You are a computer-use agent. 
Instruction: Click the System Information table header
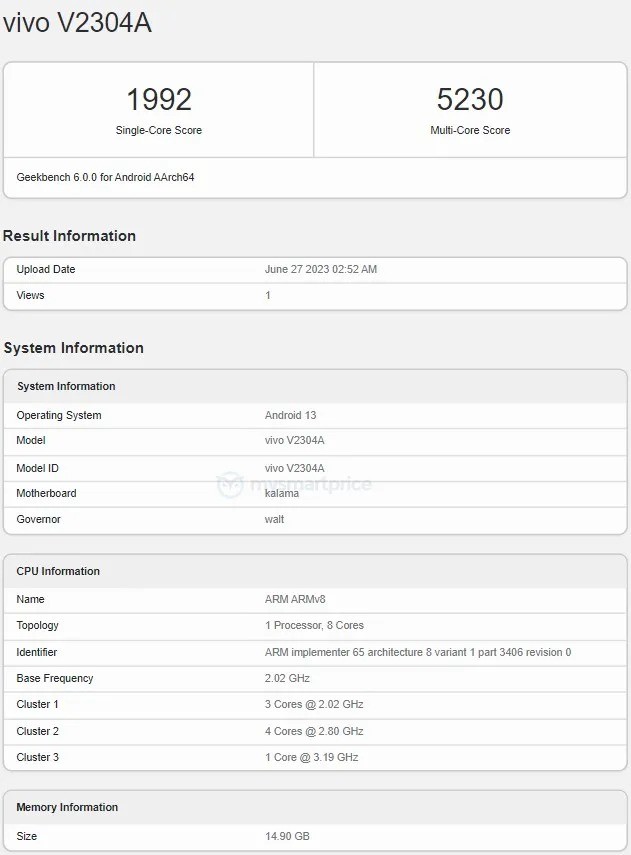(66, 386)
